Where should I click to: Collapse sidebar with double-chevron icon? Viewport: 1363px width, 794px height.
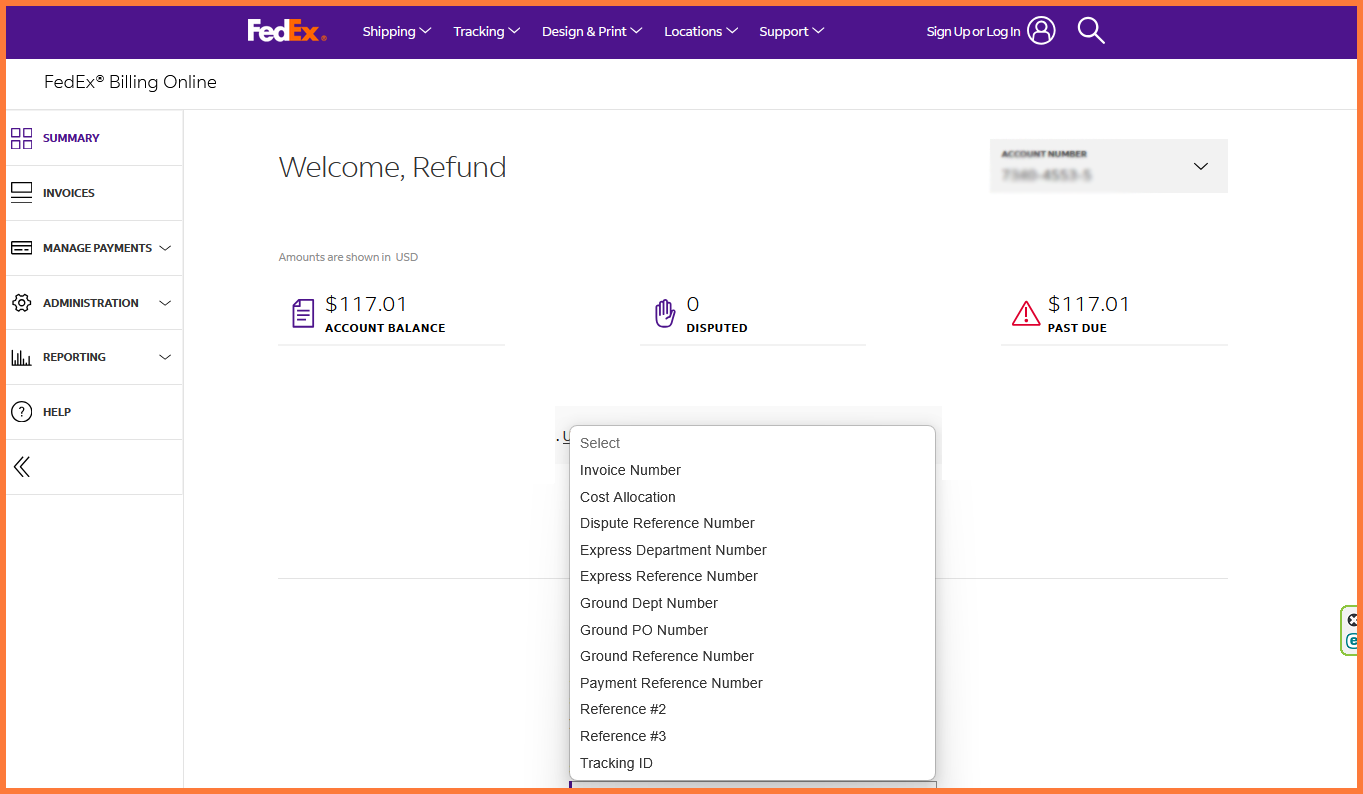coord(22,467)
